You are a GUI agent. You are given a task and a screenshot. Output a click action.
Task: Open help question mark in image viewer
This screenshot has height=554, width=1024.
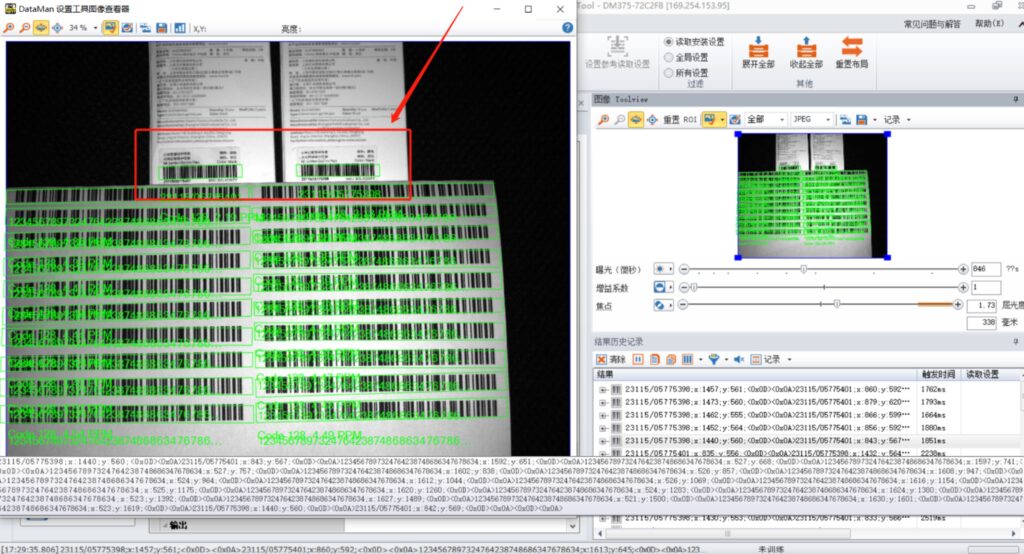click(x=568, y=27)
